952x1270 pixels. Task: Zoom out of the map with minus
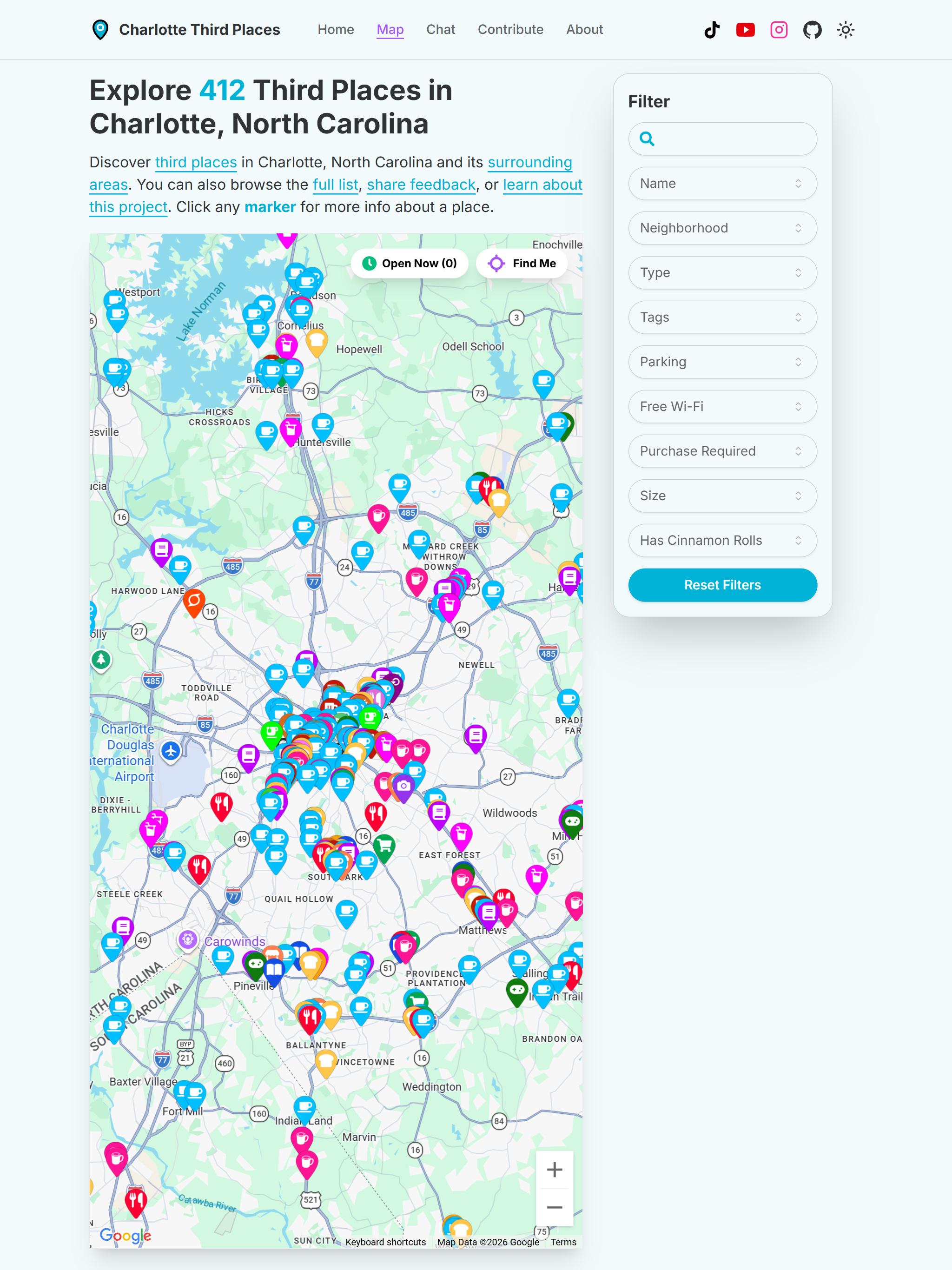tap(554, 1207)
